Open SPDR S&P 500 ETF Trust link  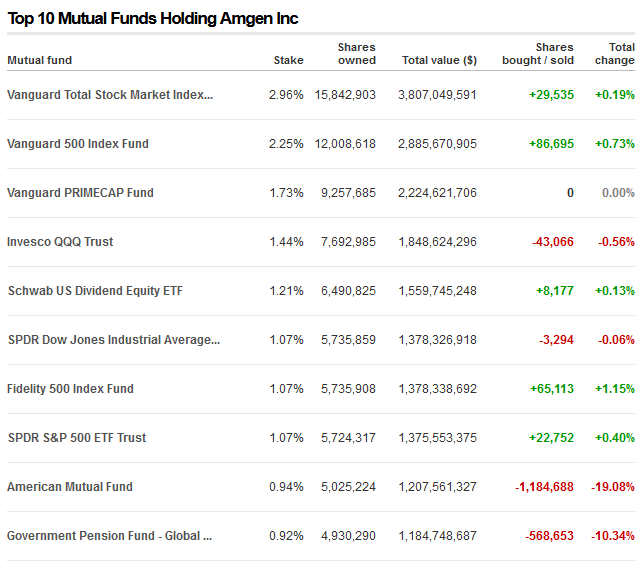point(77,438)
